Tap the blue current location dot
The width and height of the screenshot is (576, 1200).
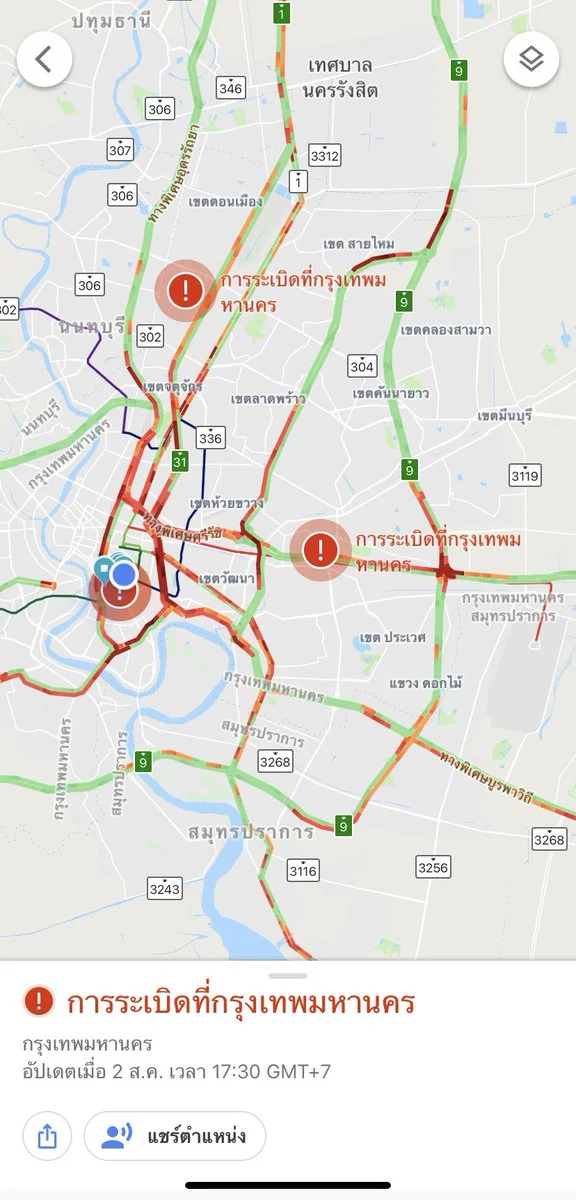[x=123, y=575]
